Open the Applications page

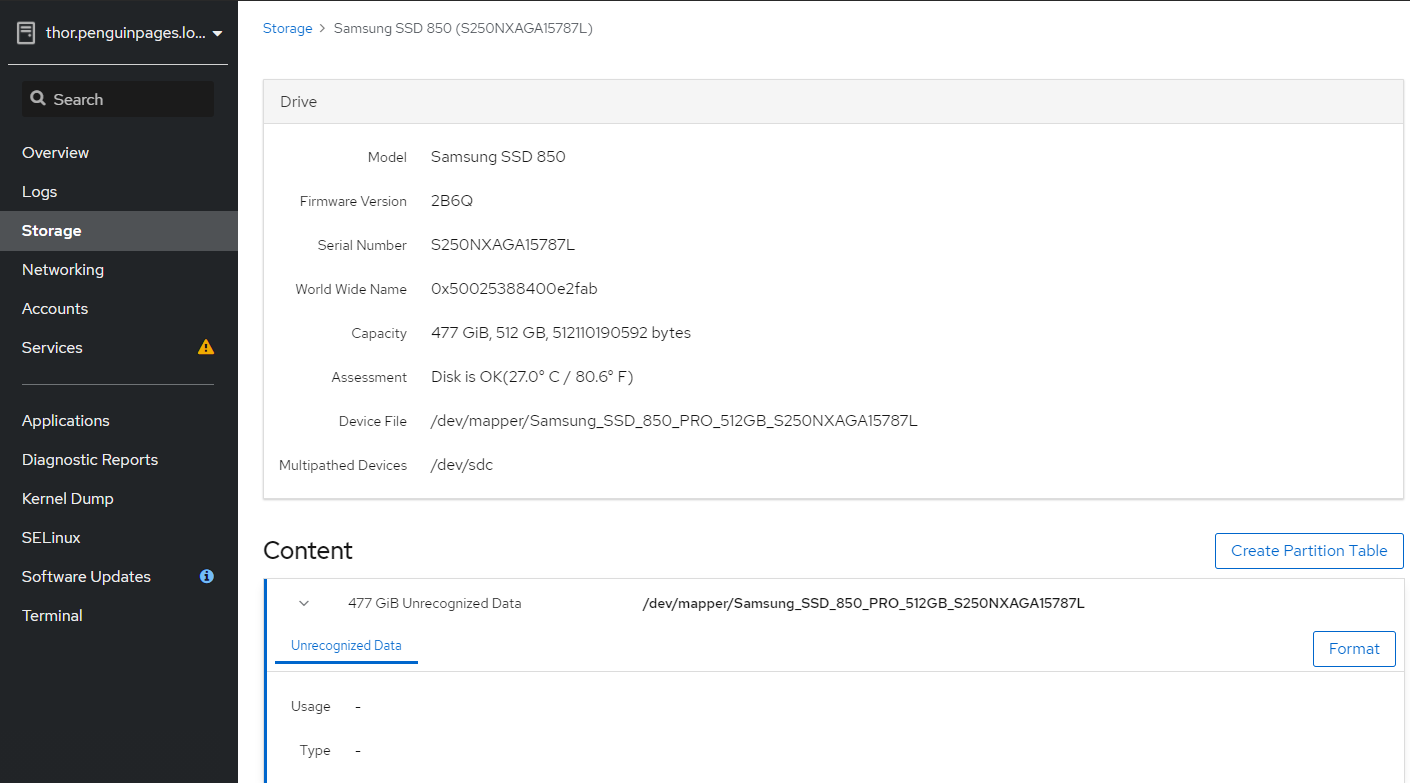[65, 421]
